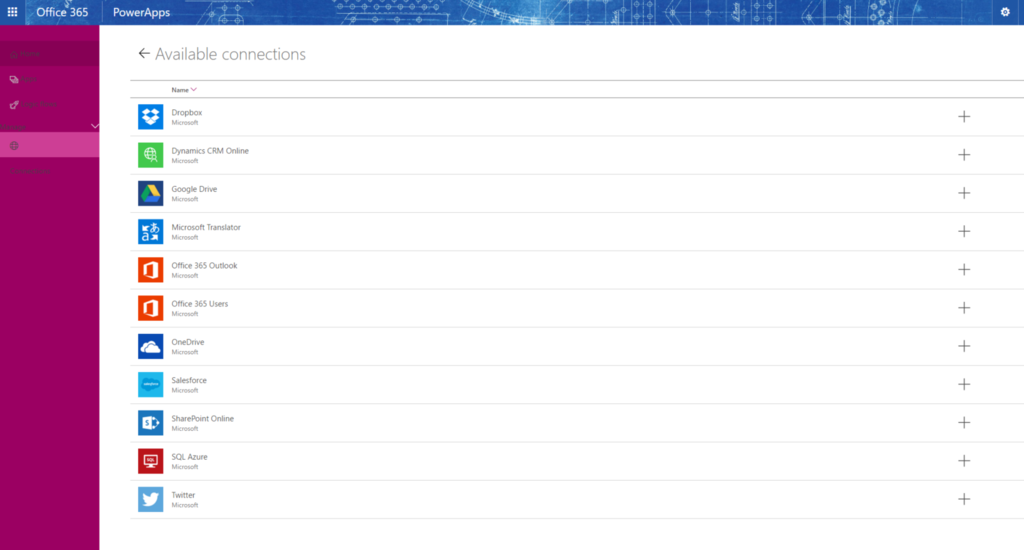This screenshot has width=1024, height=550.
Task: Add a Google Drive connection via plus
Action: click(x=964, y=193)
